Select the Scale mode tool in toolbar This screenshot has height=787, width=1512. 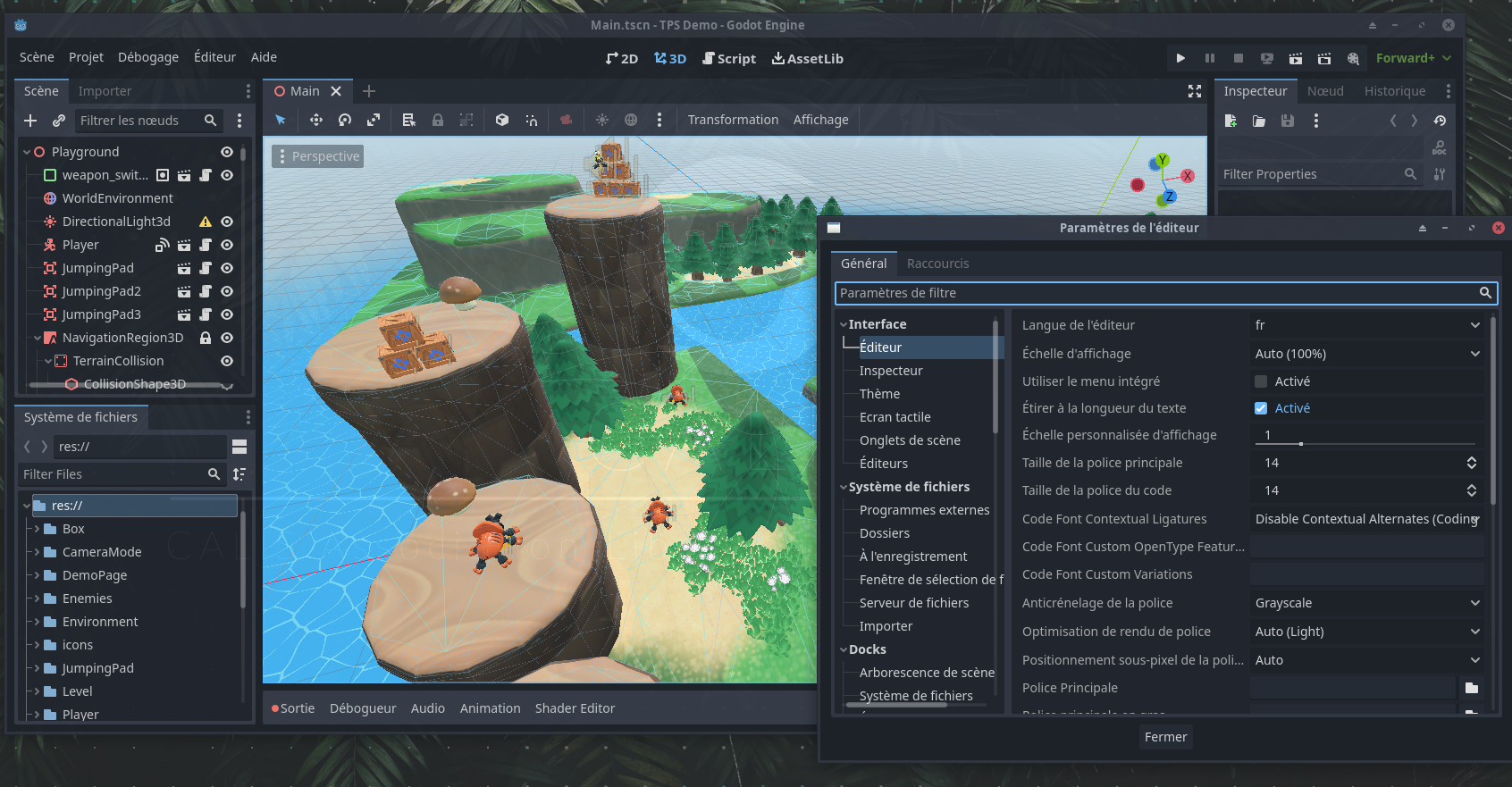pyautogui.click(x=374, y=120)
